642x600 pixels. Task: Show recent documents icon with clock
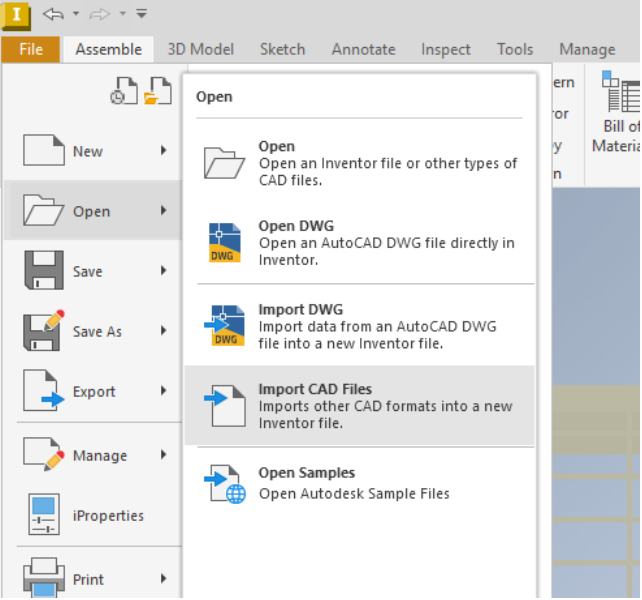point(124,91)
